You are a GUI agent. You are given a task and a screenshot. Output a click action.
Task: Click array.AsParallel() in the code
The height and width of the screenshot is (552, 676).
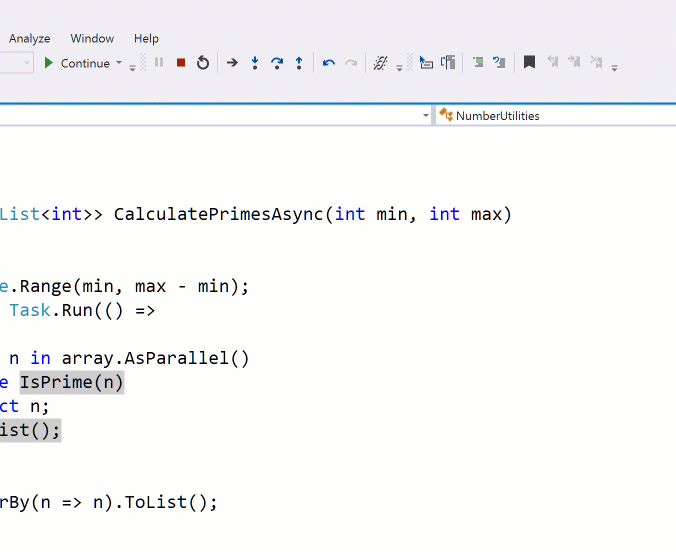coord(155,358)
